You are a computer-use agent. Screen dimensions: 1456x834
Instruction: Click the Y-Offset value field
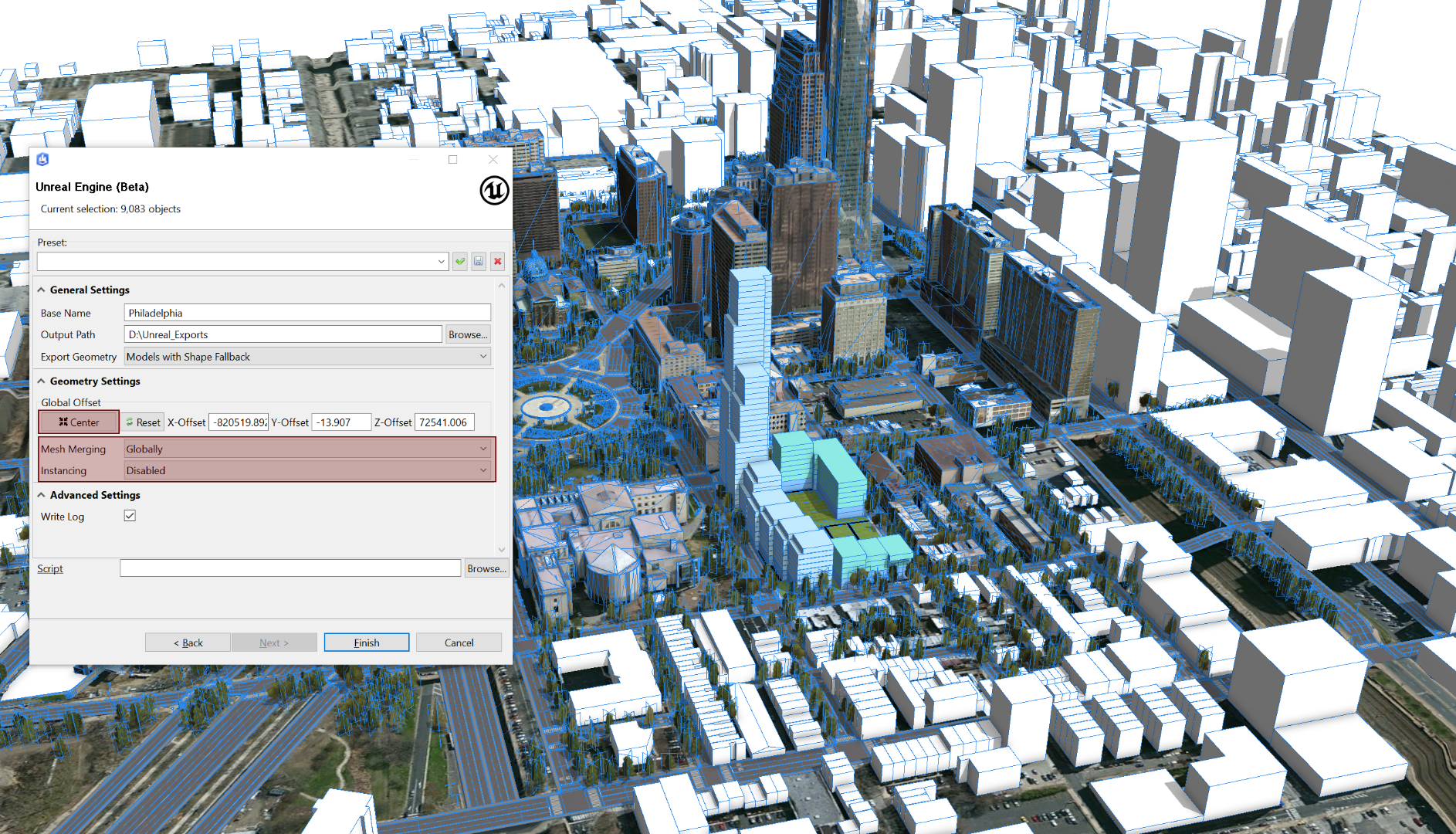point(341,422)
